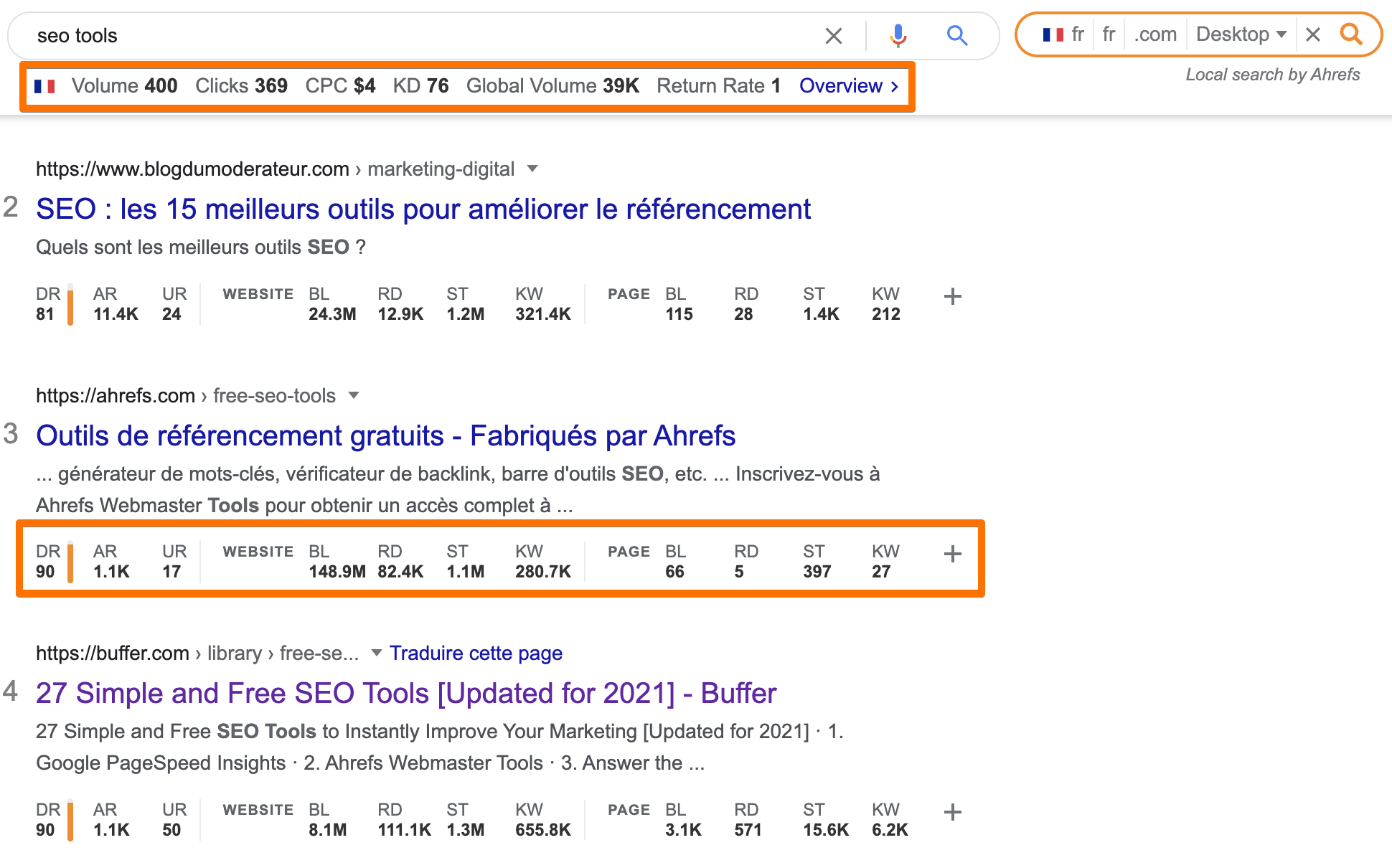Select the Return Rate 1 metric
This screenshot has width=1392, height=868.
pos(718,86)
